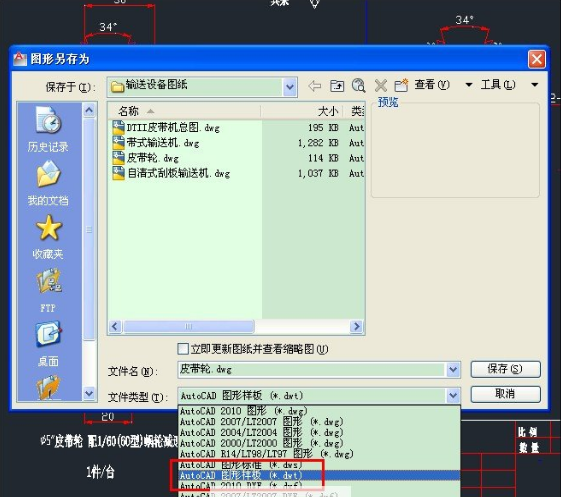Open the 收藏夹 favorites shortcut
Viewport: 561px width, 497px height.
coord(48,237)
